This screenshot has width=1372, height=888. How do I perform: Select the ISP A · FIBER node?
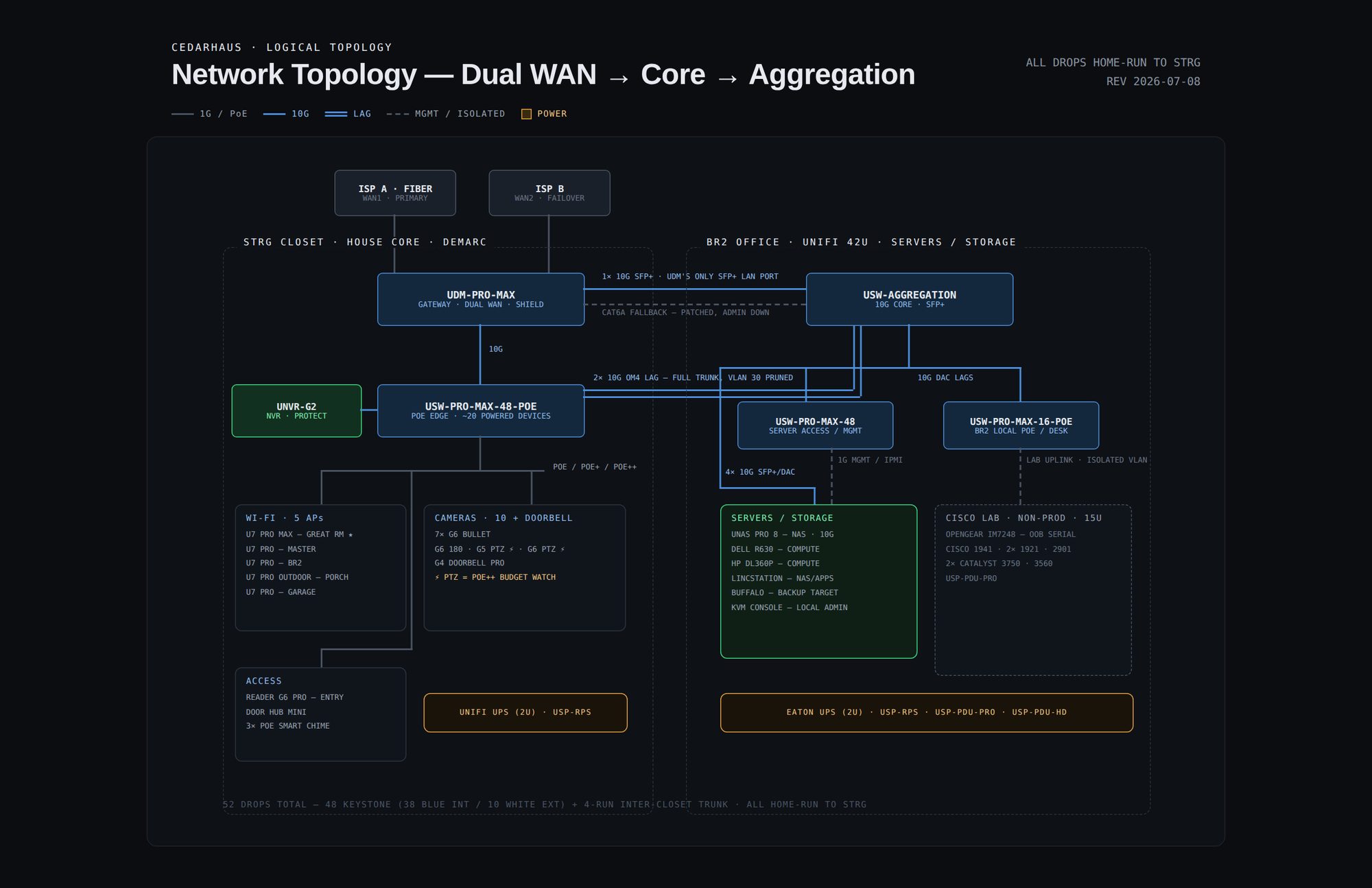(x=395, y=193)
